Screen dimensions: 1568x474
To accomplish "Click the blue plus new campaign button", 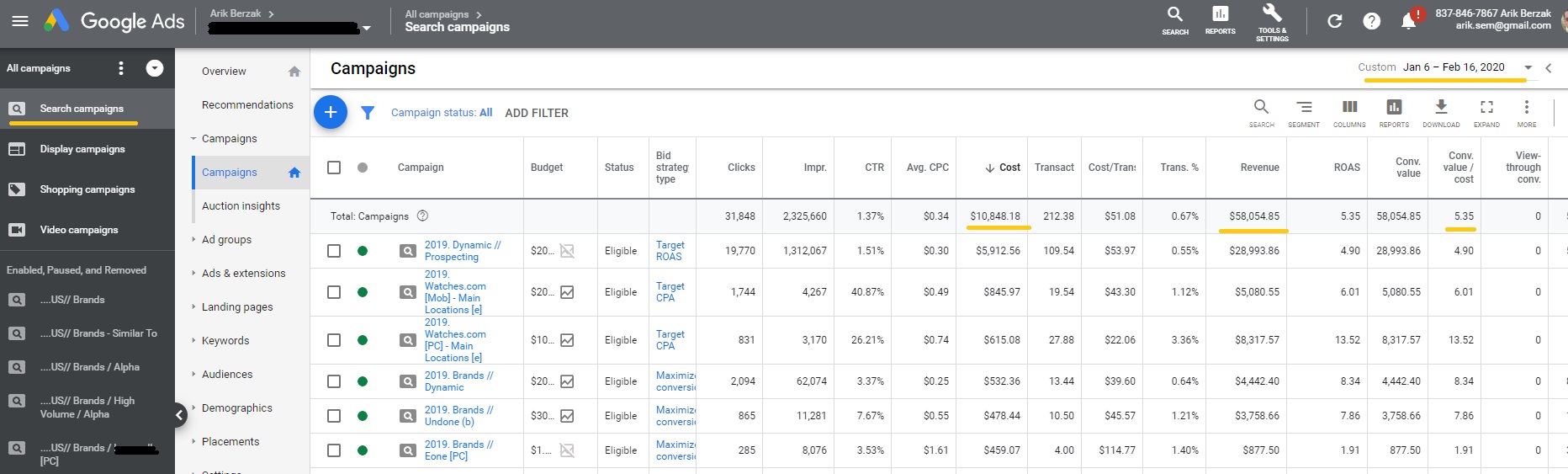I will click(331, 112).
